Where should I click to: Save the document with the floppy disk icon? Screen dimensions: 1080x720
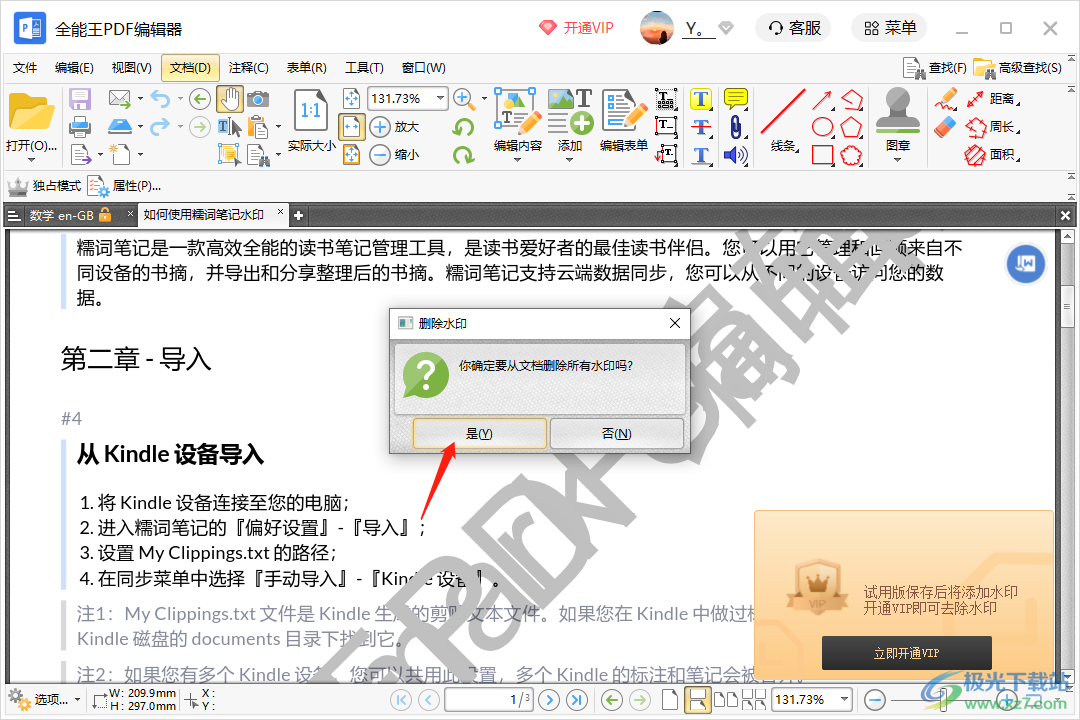point(80,99)
